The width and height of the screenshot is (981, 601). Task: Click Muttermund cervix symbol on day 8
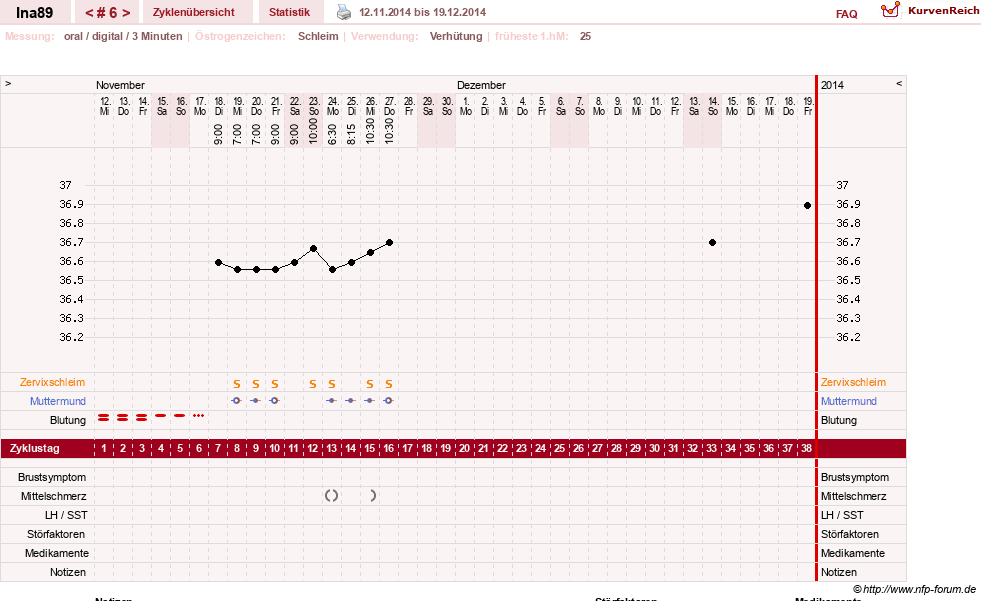pyautogui.click(x=236, y=400)
